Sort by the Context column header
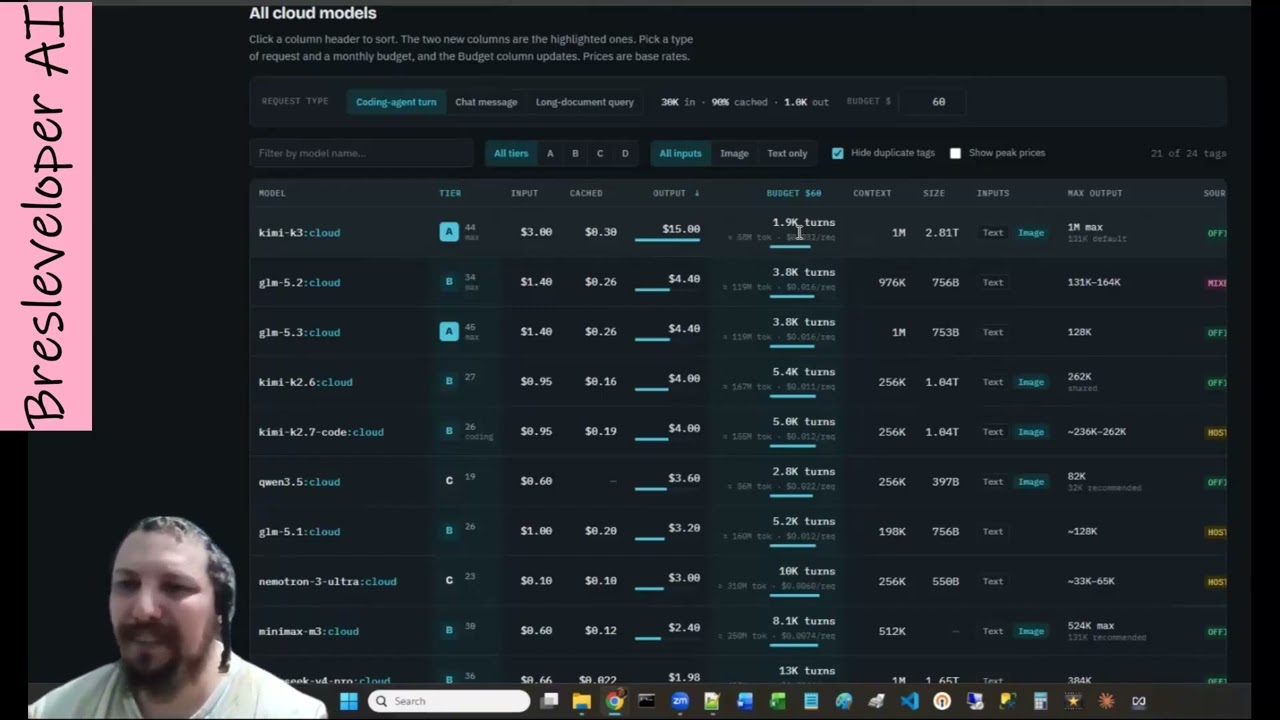 (872, 193)
